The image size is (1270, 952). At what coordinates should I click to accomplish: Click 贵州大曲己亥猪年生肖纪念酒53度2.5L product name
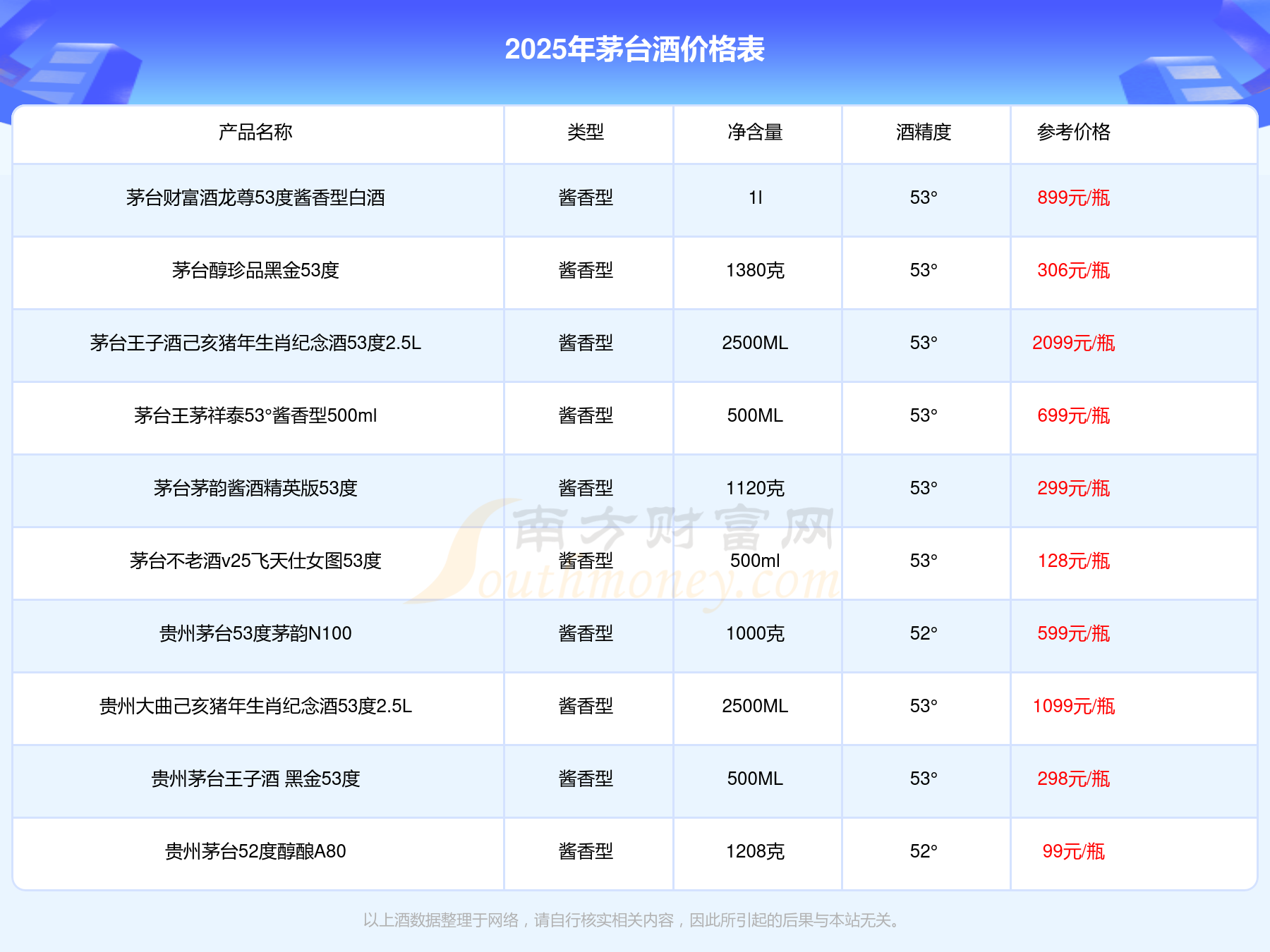[x=255, y=706]
